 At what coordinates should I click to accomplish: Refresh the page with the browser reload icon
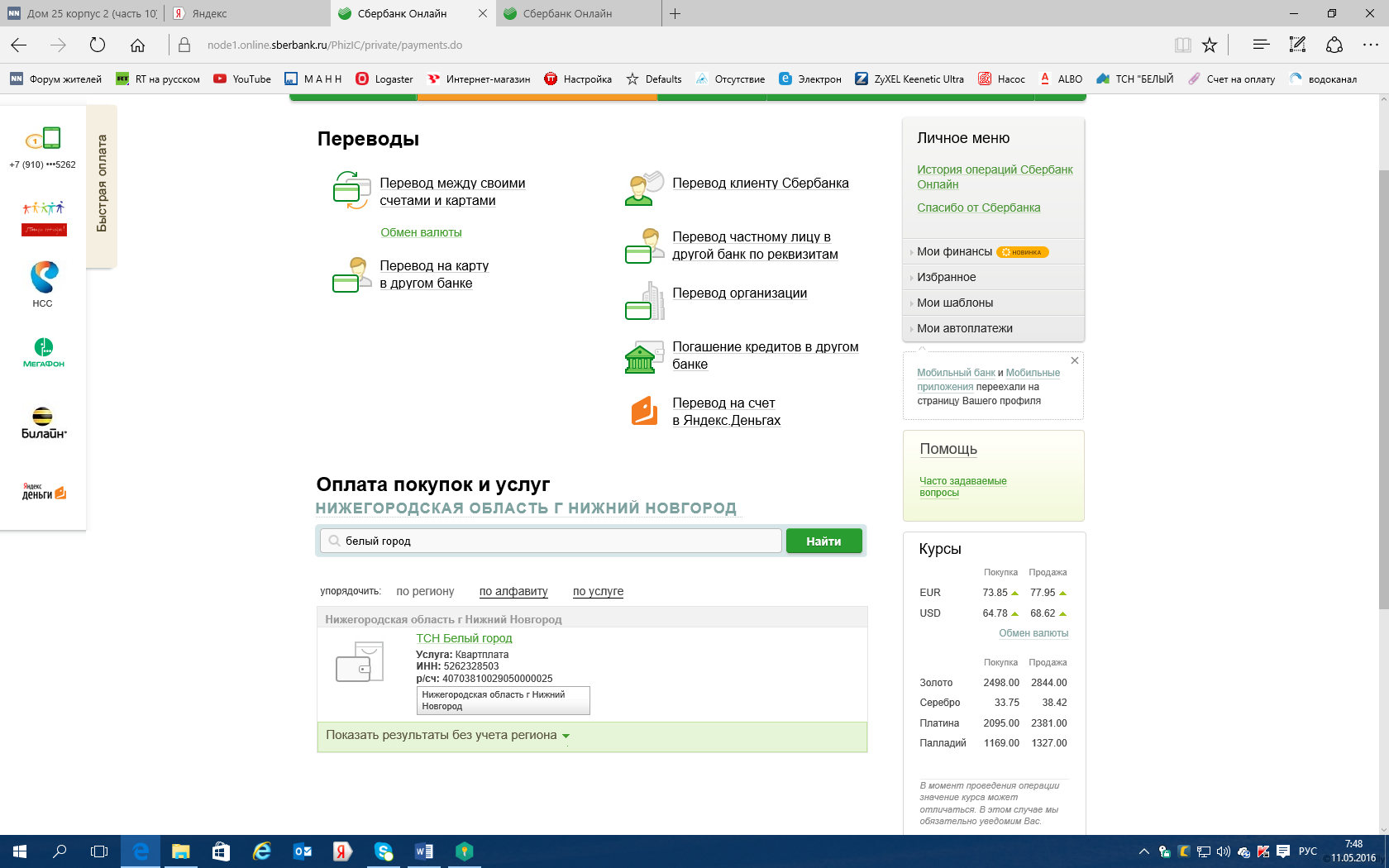click(98, 45)
